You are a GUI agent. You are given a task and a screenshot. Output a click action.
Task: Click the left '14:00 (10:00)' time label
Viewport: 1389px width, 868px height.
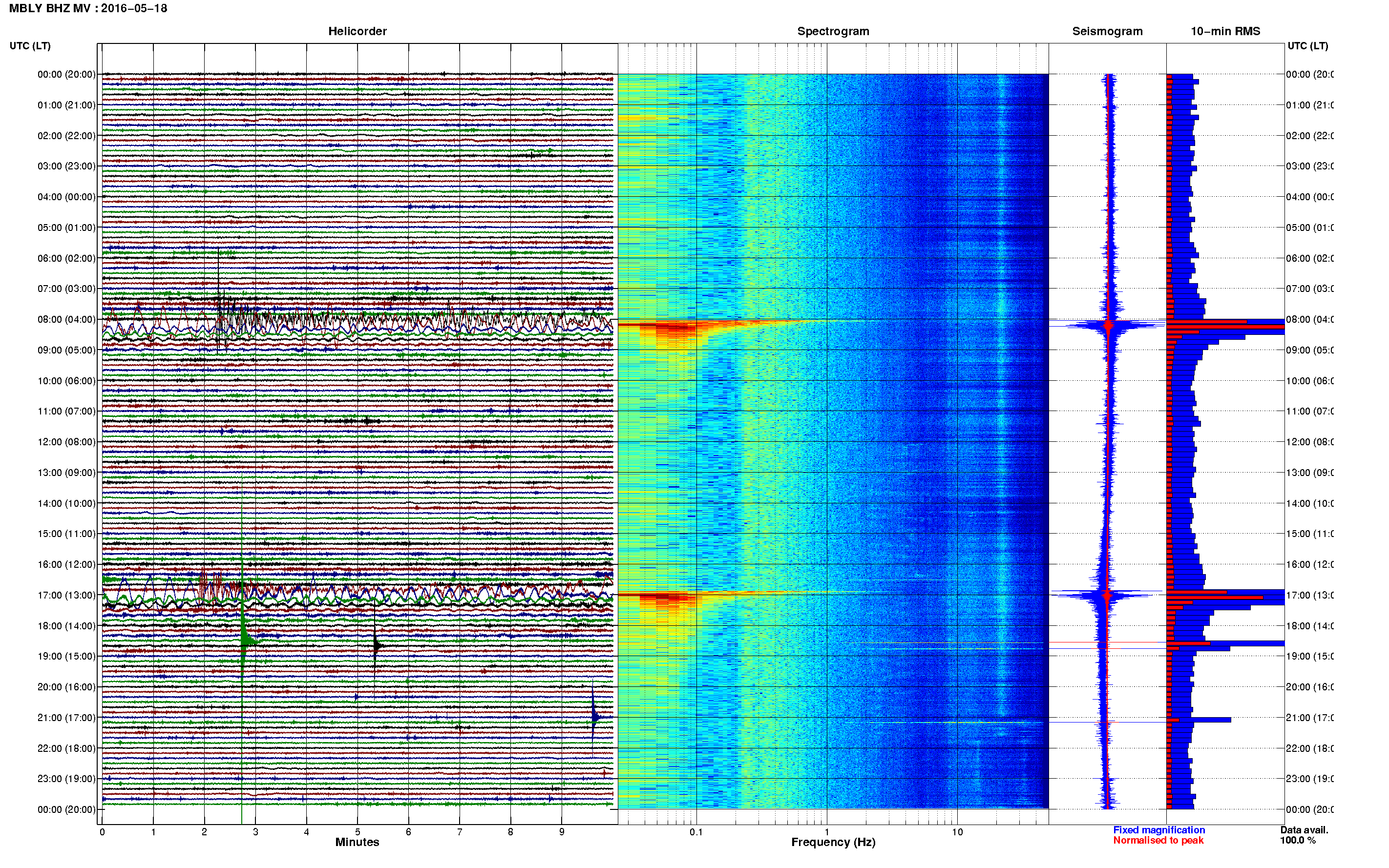click(x=66, y=503)
